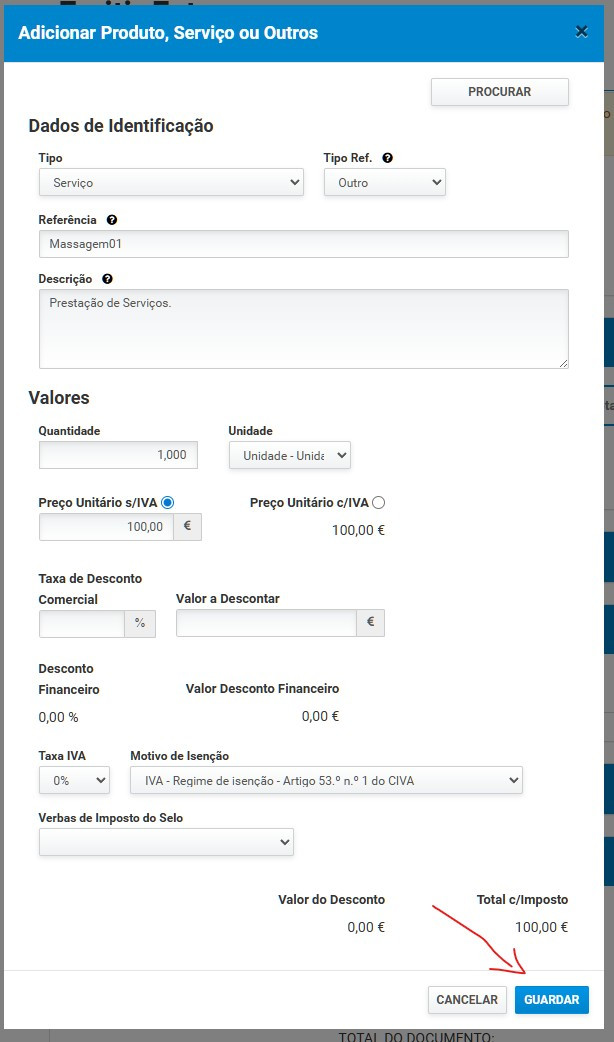The height and width of the screenshot is (1042, 614).
Task: Open the Taxa IVA dropdown
Action: coord(74,780)
